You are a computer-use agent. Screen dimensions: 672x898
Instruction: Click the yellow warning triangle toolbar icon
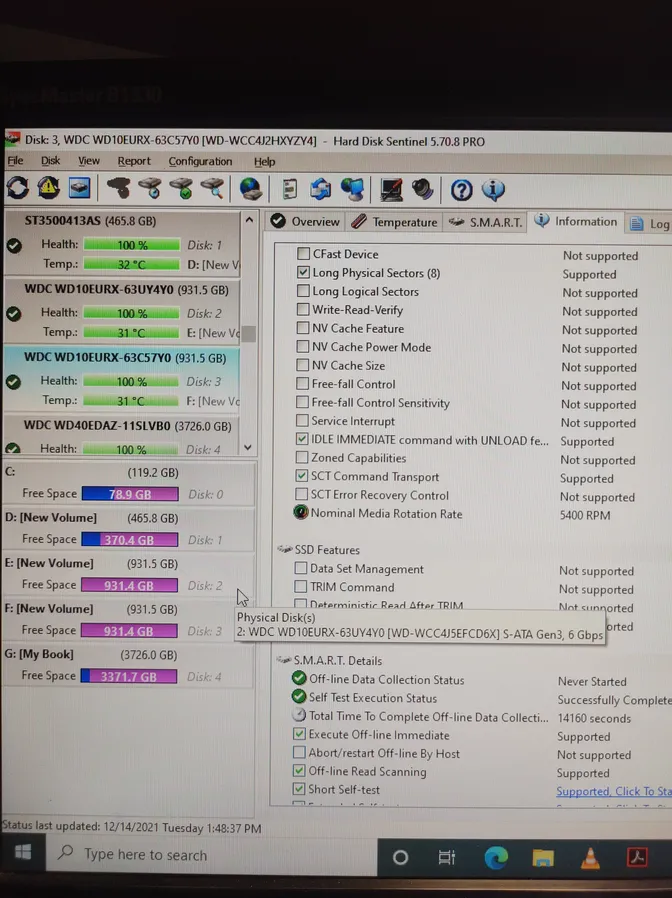49,187
